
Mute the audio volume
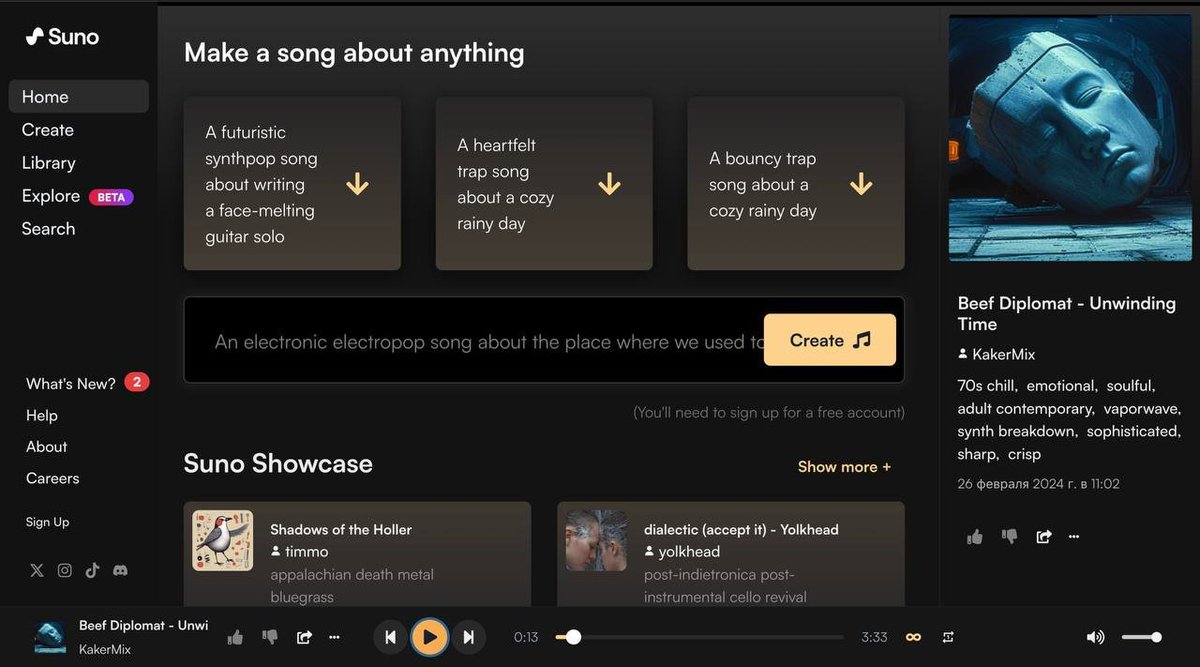pos(1096,636)
